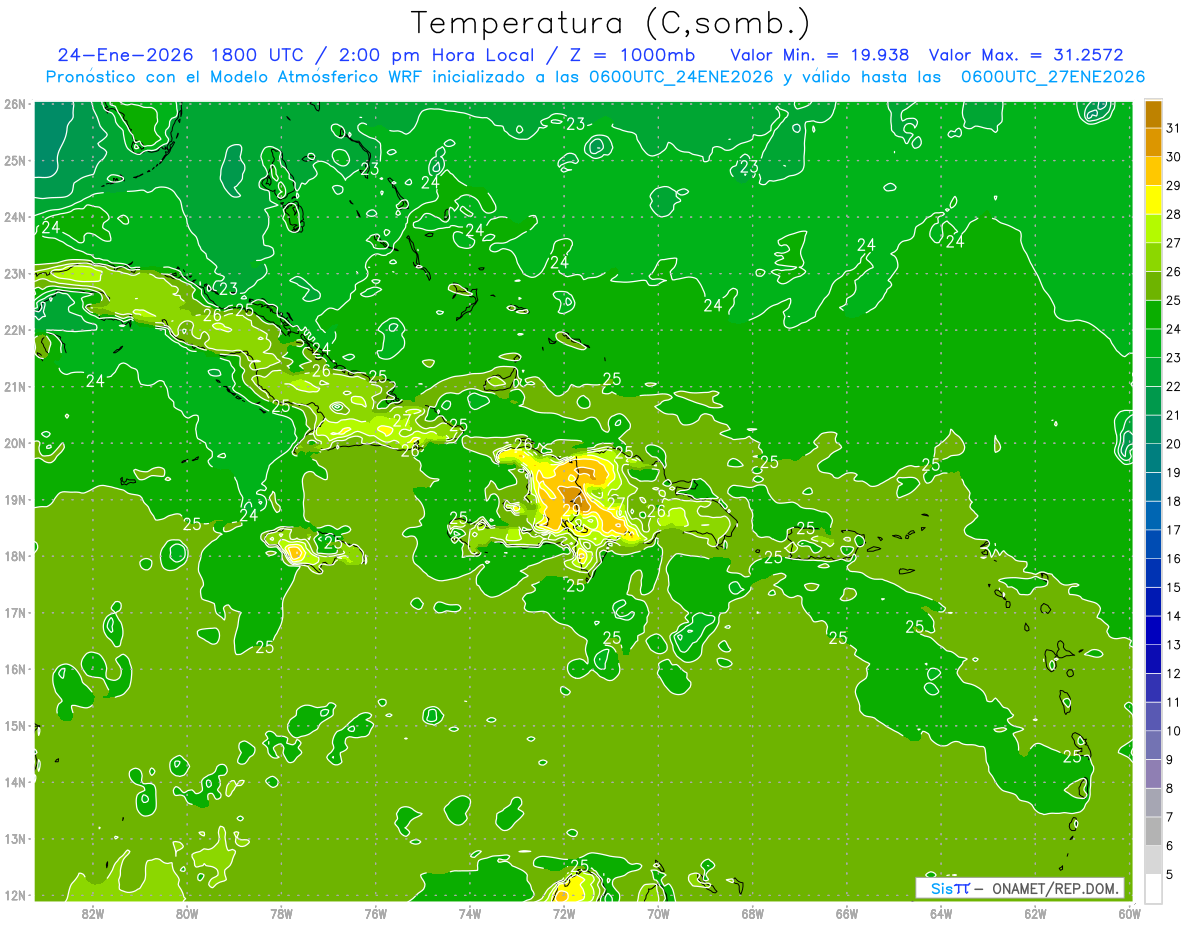Click colorbar tick label "31"
The image size is (1200, 927).
[x=1174, y=128]
